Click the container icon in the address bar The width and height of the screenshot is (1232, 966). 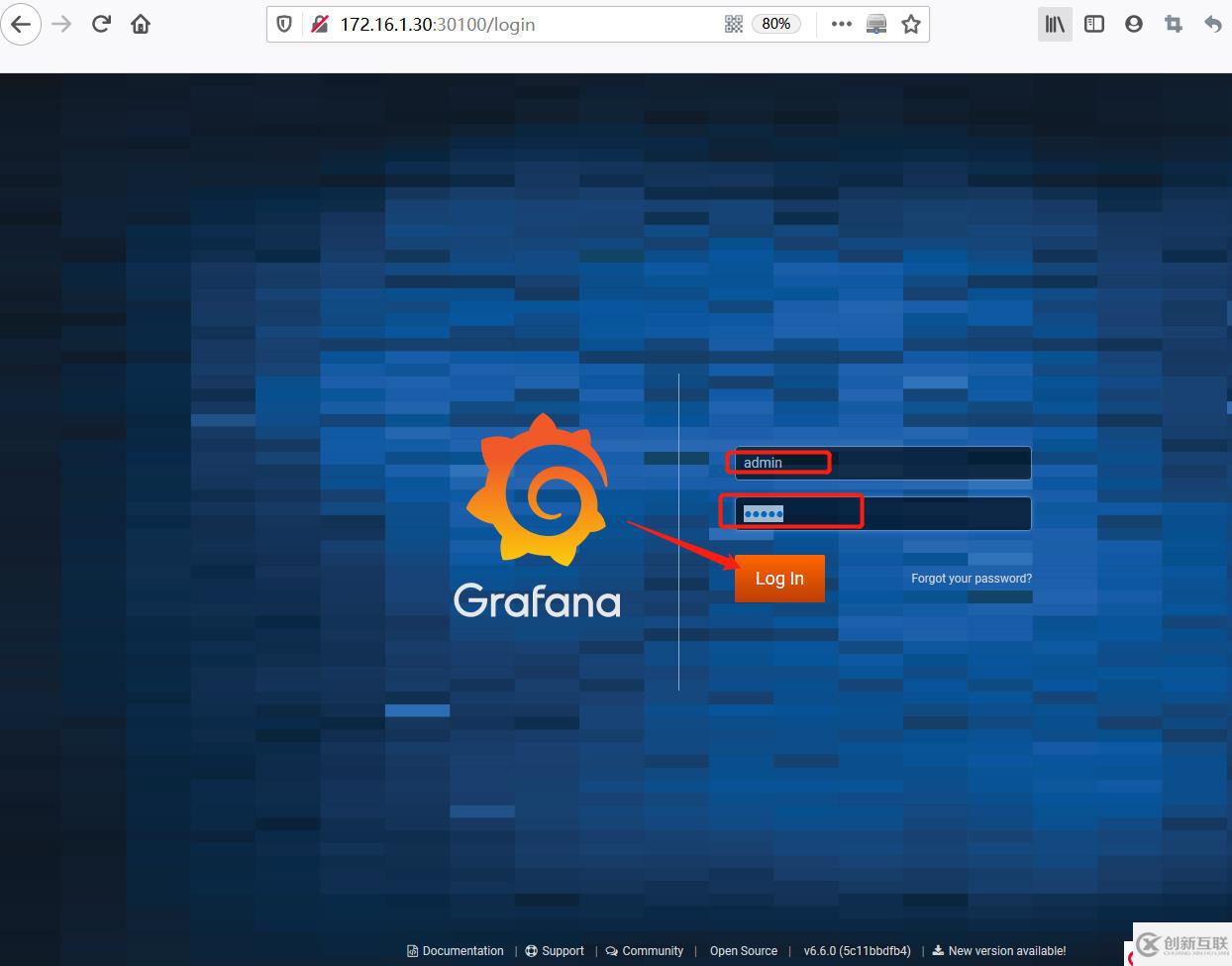point(876,24)
